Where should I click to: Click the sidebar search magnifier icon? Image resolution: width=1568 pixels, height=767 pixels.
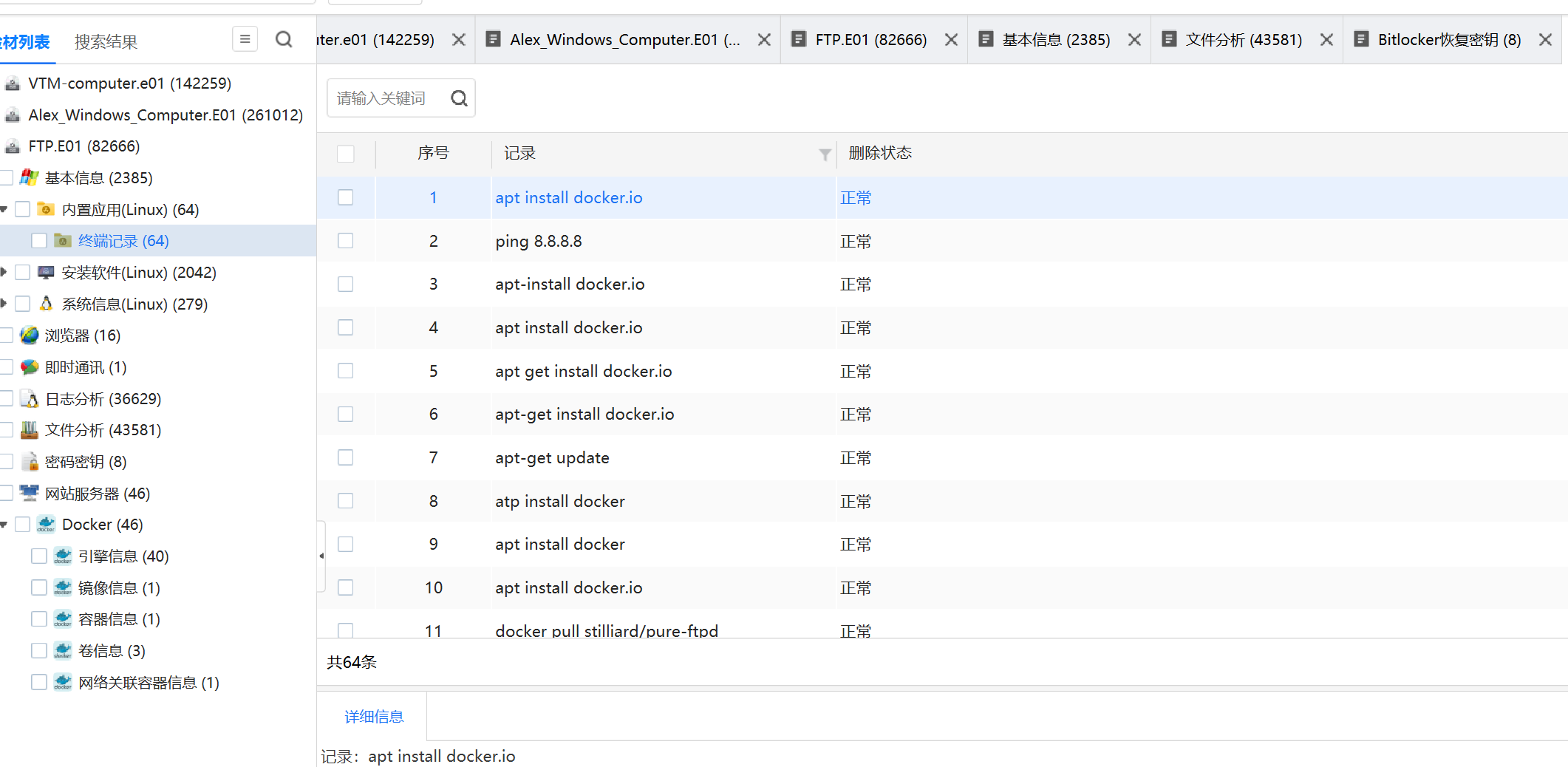tap(284, 39)
